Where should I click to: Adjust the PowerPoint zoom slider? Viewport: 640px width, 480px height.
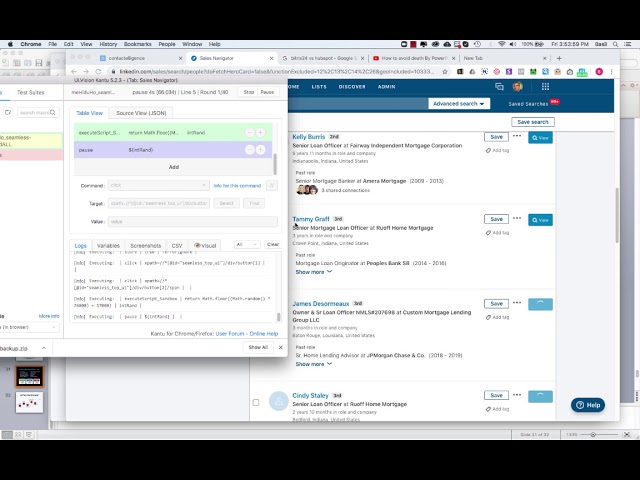(593, 435)
